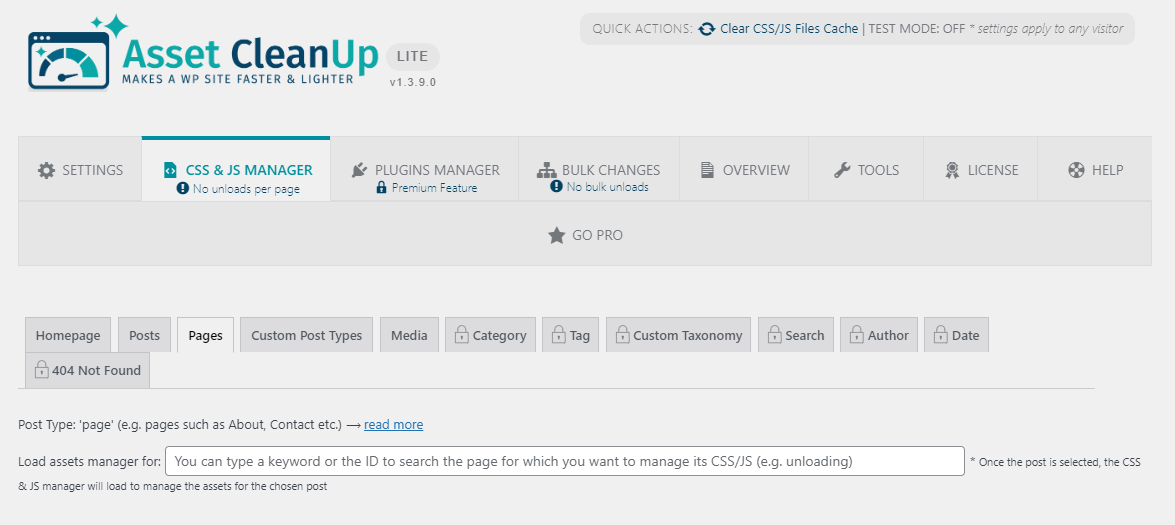Image resolution: width=1175 pixels, height=525 pixels.
Task: Click the Help lifebuoy icon
Action: point(1076,170)
